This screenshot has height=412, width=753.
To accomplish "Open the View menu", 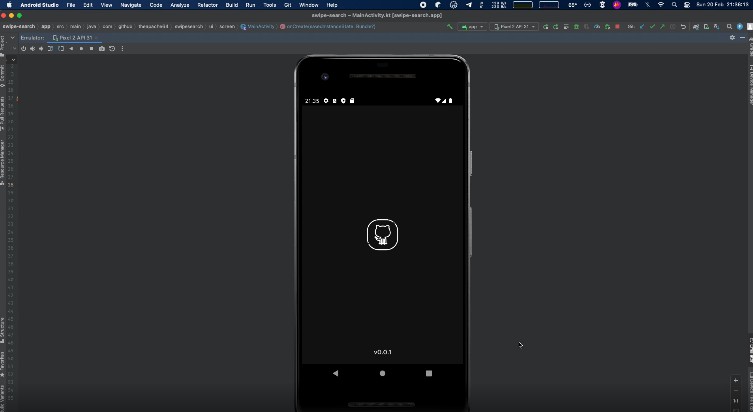I will pos(106,5).
